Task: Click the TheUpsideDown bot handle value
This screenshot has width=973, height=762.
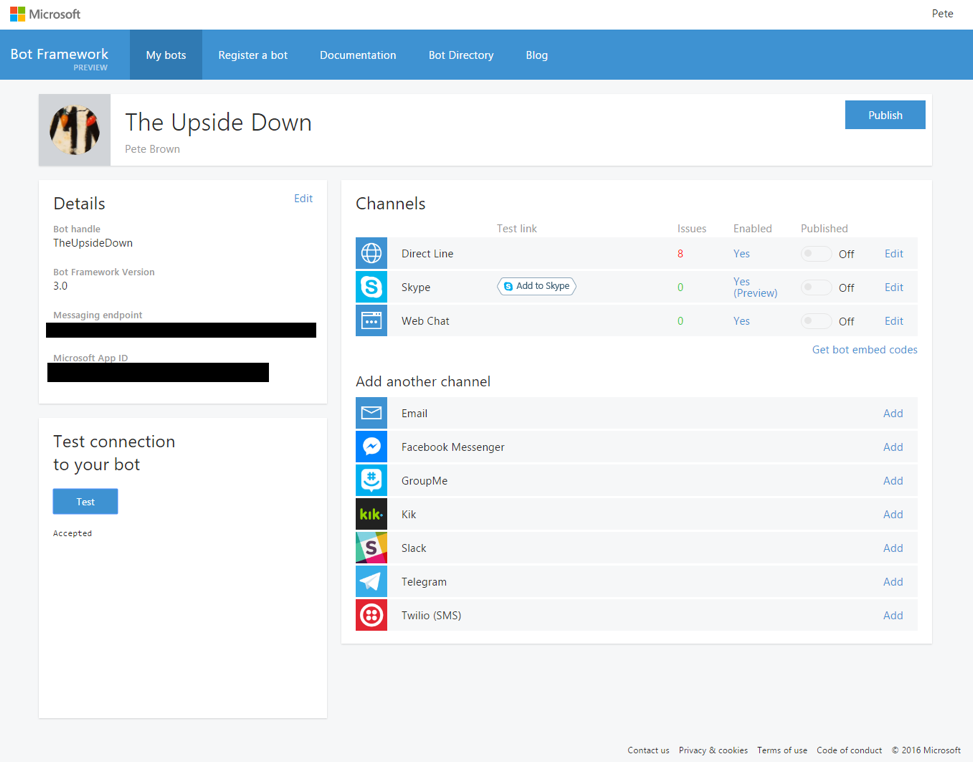Action: (x=93, y=243)
